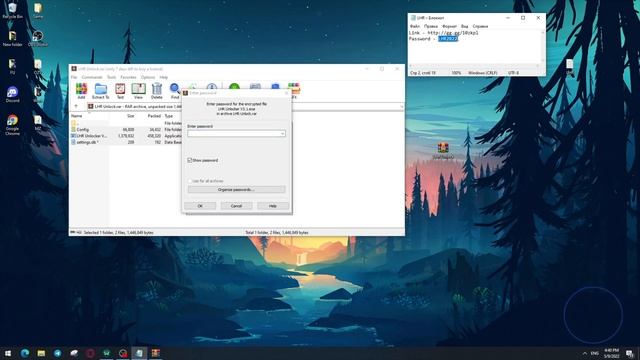Open the WinRAR Tools menu
The image size is (640, 360).
coord(111,77)
